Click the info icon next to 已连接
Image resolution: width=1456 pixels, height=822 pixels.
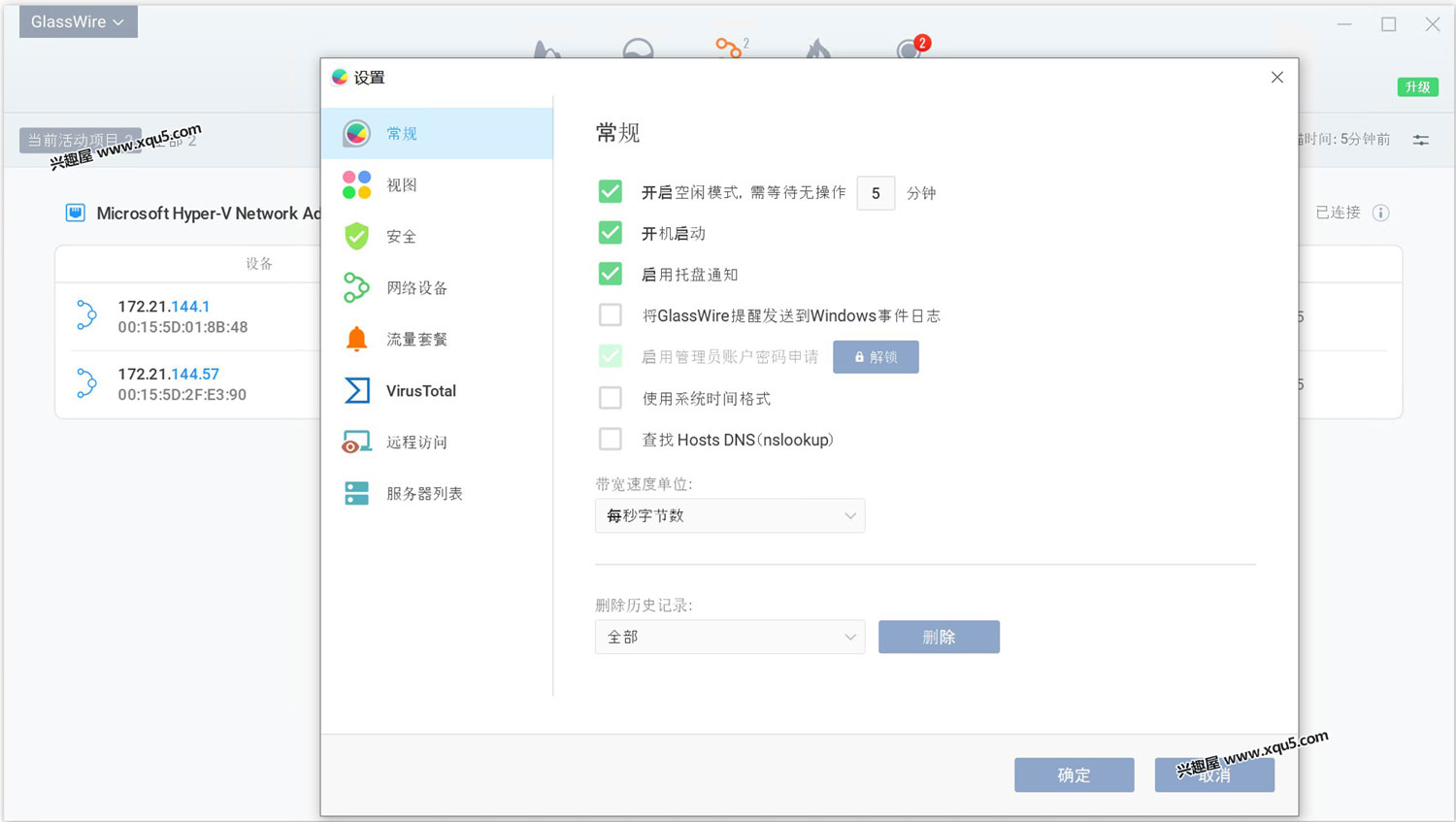coord(1380,213)
